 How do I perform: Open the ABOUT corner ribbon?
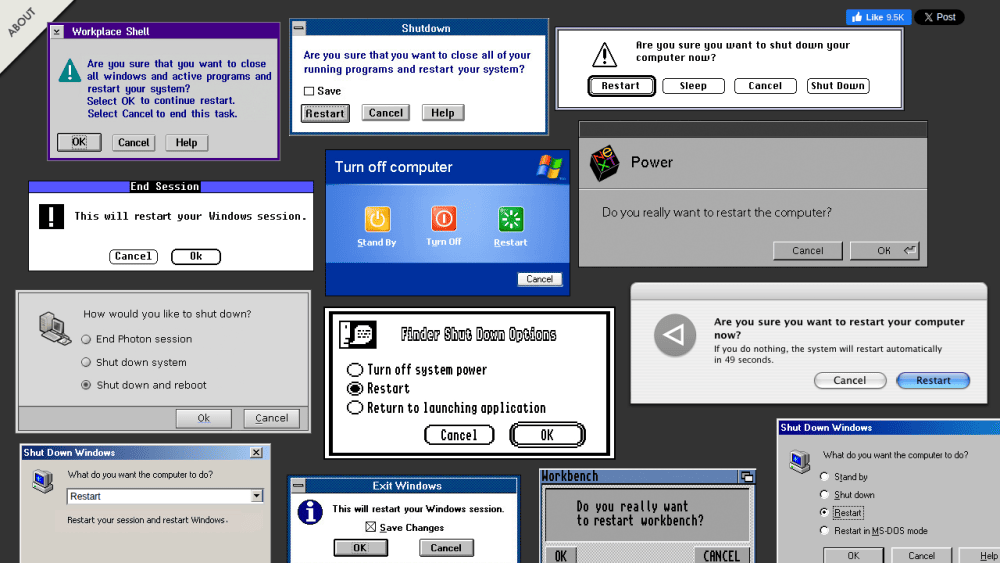click(22, 22)
